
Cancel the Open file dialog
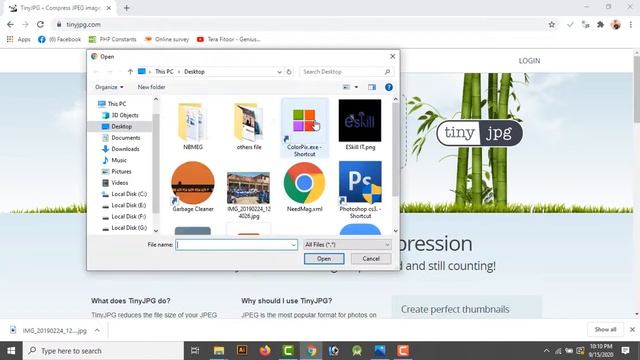coord(371,259)
